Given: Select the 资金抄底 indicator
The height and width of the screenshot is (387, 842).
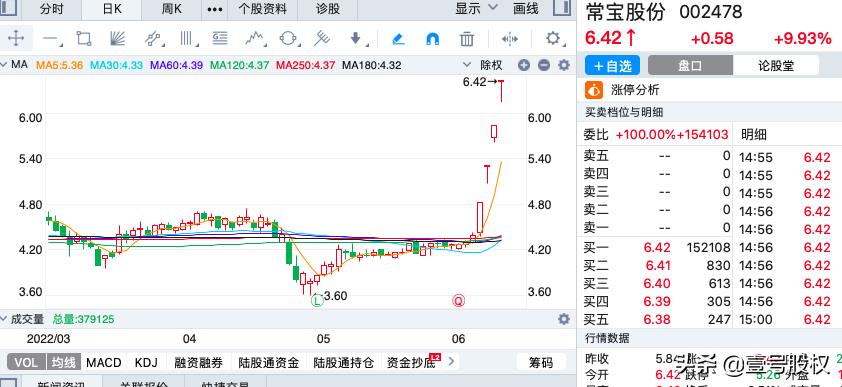Looking at the screenshot, I should (x=411, y=363).
